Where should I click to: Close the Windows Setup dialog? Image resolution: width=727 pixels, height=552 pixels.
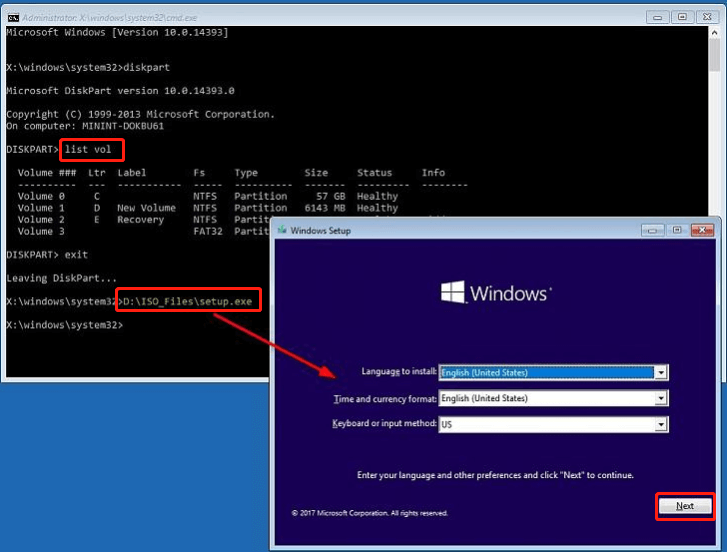(x=701, y=230)
